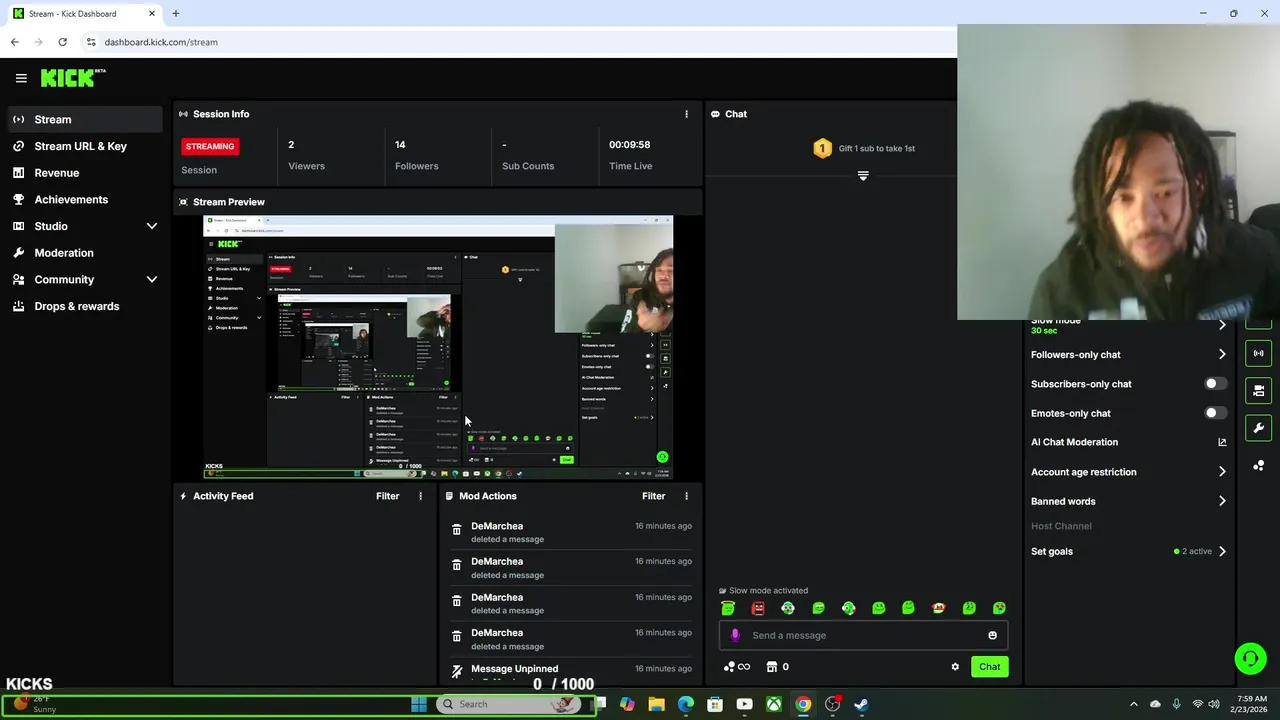
Task: Open Stream URL & Key page
Action: 84,146
